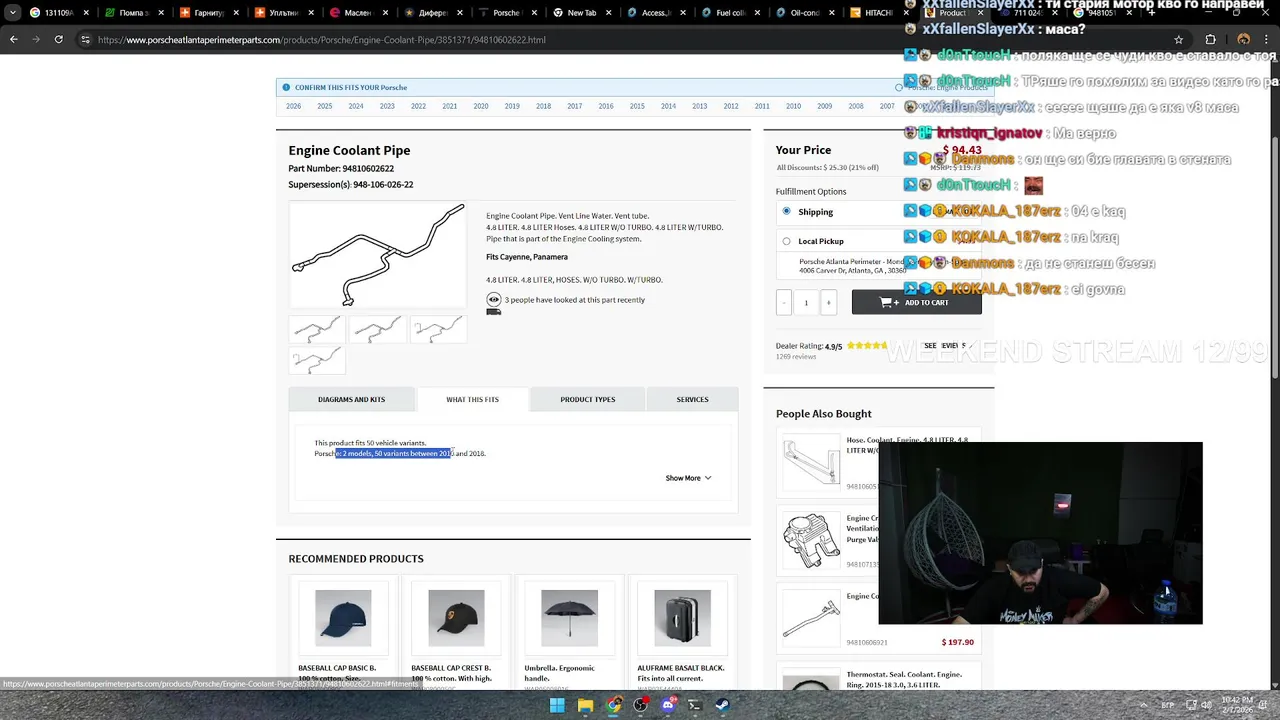Screen dimensions: 1280x720
Task: Click the eye icon beside people have looked
Action: click(x=493, y=299)
